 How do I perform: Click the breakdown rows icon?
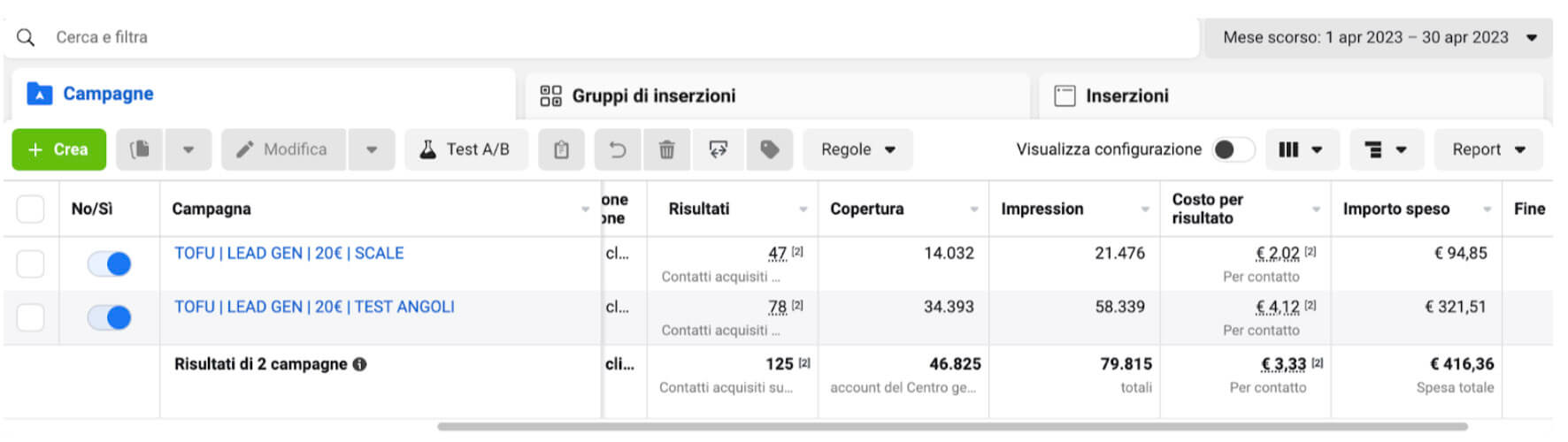(x=1386, y=149)
